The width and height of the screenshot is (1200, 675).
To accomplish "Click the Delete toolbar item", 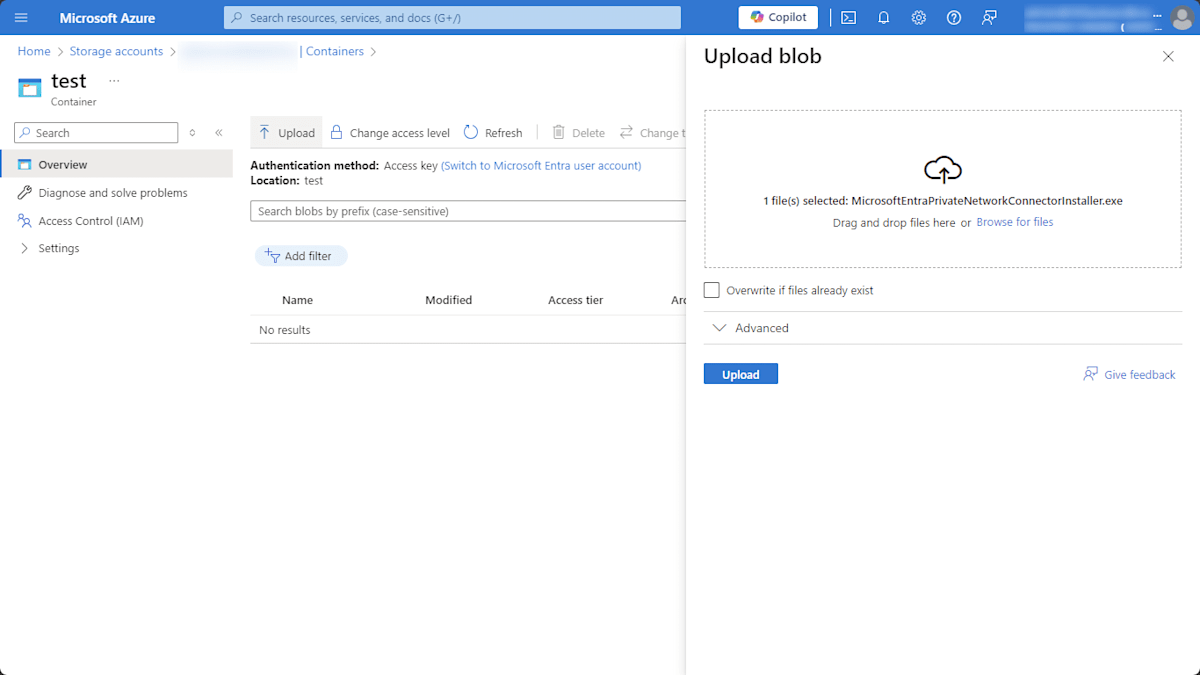I will click(x=578, y=133).
